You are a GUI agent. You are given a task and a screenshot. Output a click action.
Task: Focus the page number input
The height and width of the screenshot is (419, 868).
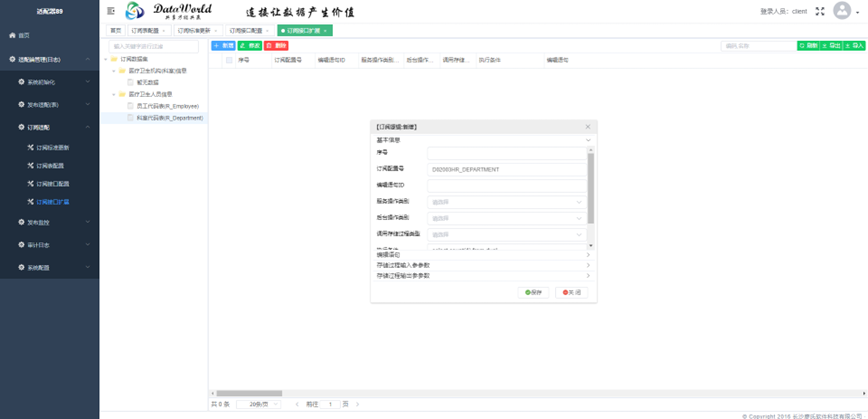tap(330, 405)
